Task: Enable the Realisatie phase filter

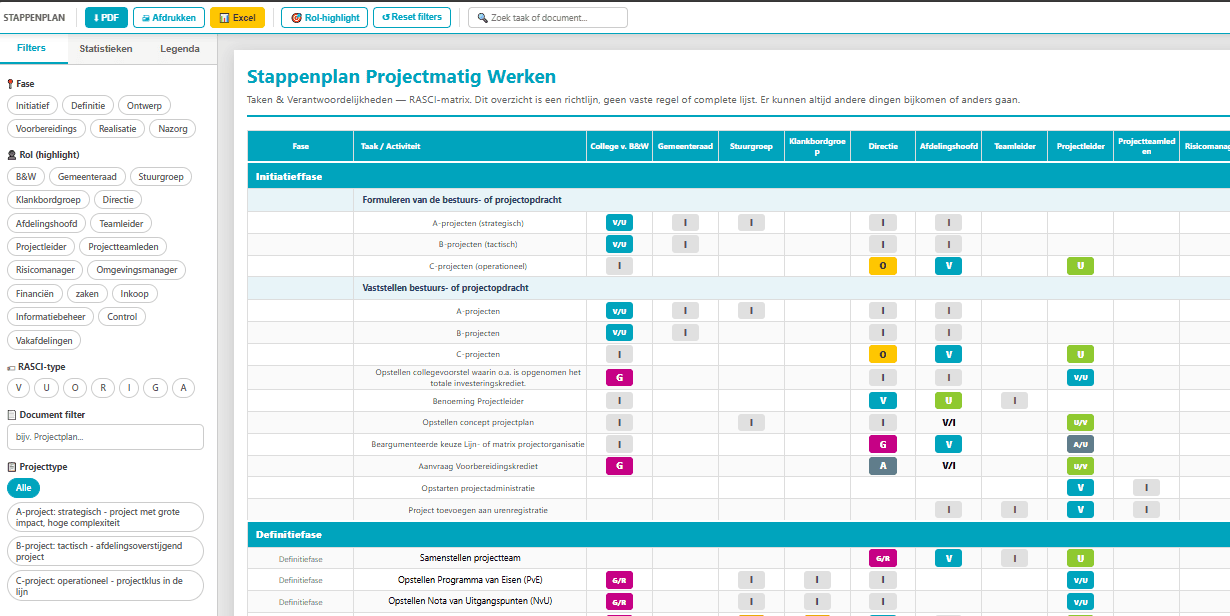Action: click(118, 128)
